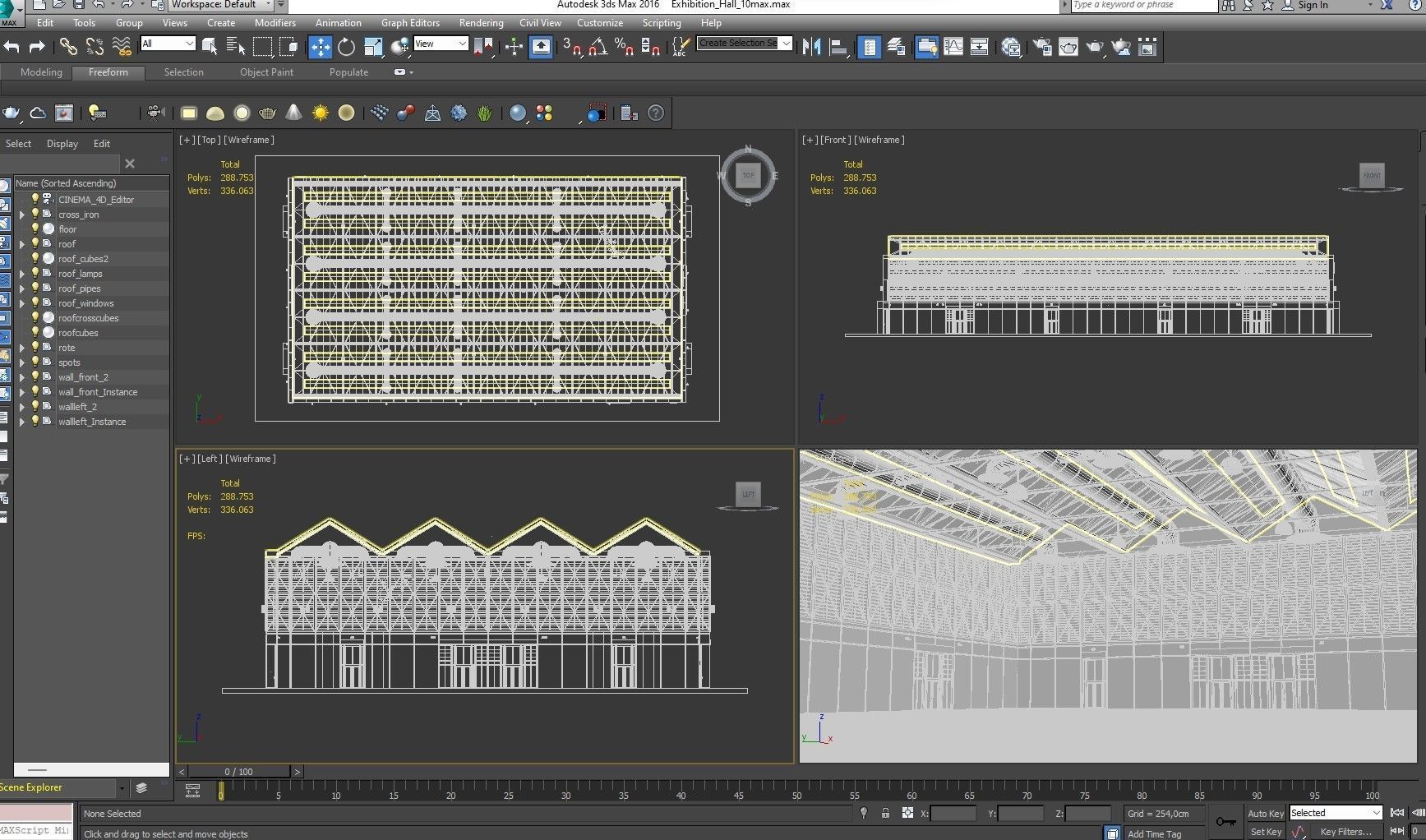The height and width of the screenshot is (840, 1426).
Task: Open the key mode Selected dropdown
Action: 1336,813
